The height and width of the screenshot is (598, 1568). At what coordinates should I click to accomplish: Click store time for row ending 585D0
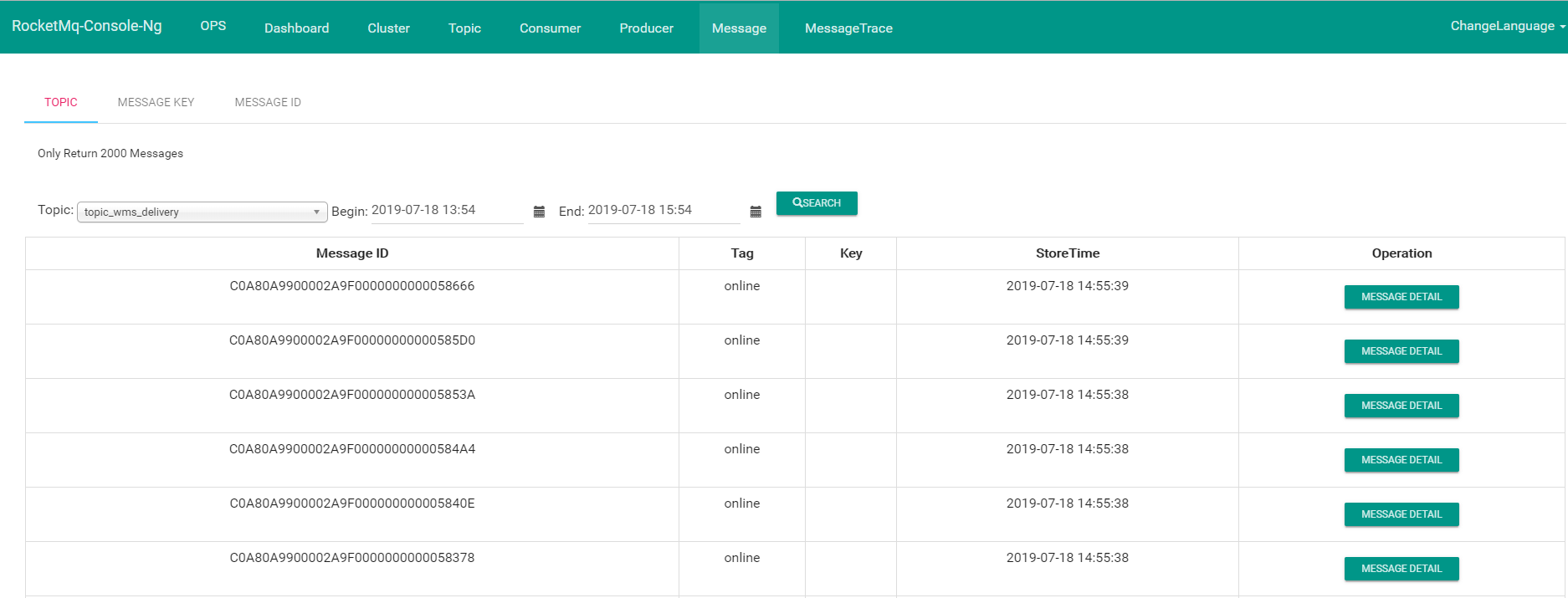(x=1068, y=340)
